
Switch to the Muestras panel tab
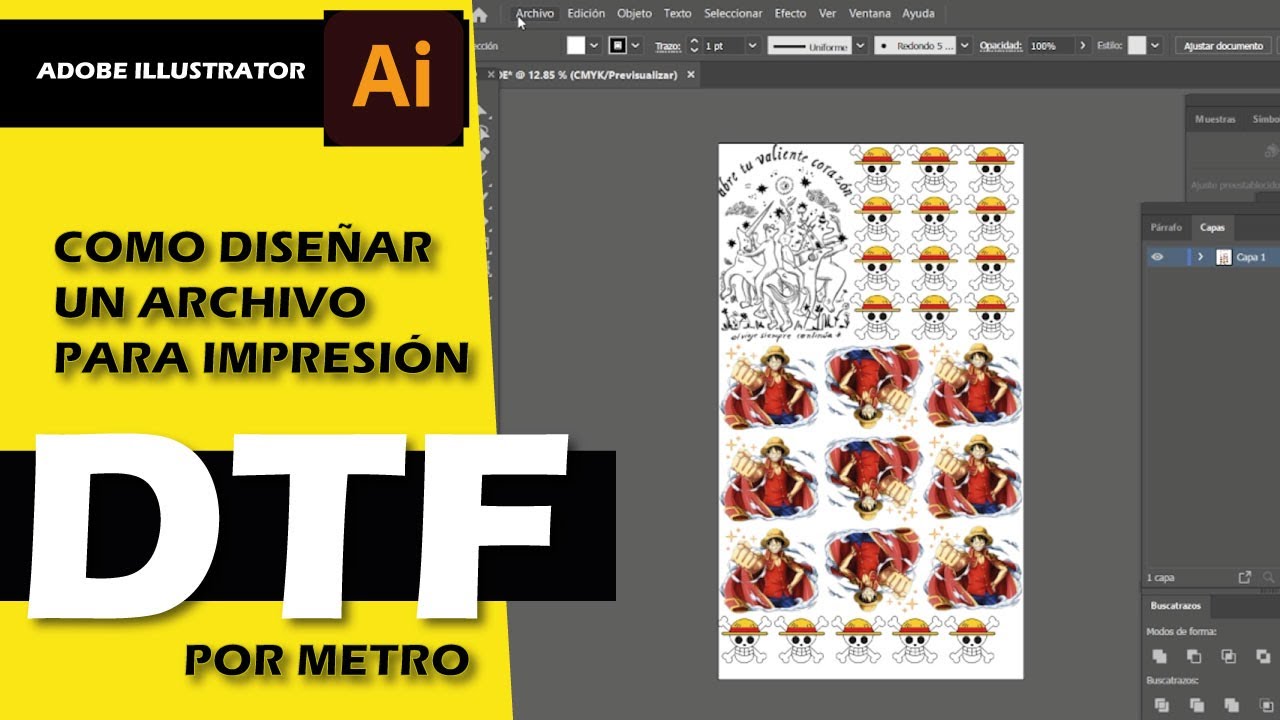click(x=1215, y=119)
